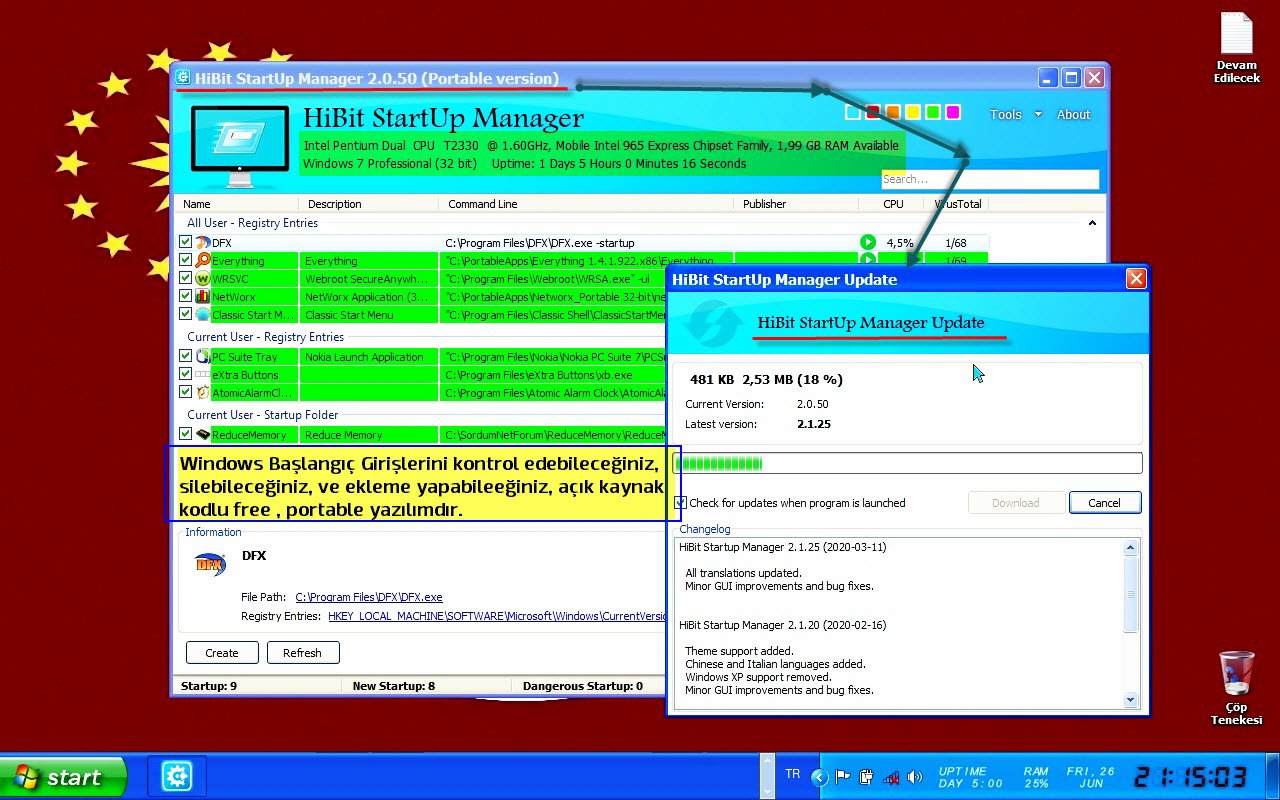Screen dimensions: 1280x800
Task: Sort by the CPU column header
Action: pos(893,204)
